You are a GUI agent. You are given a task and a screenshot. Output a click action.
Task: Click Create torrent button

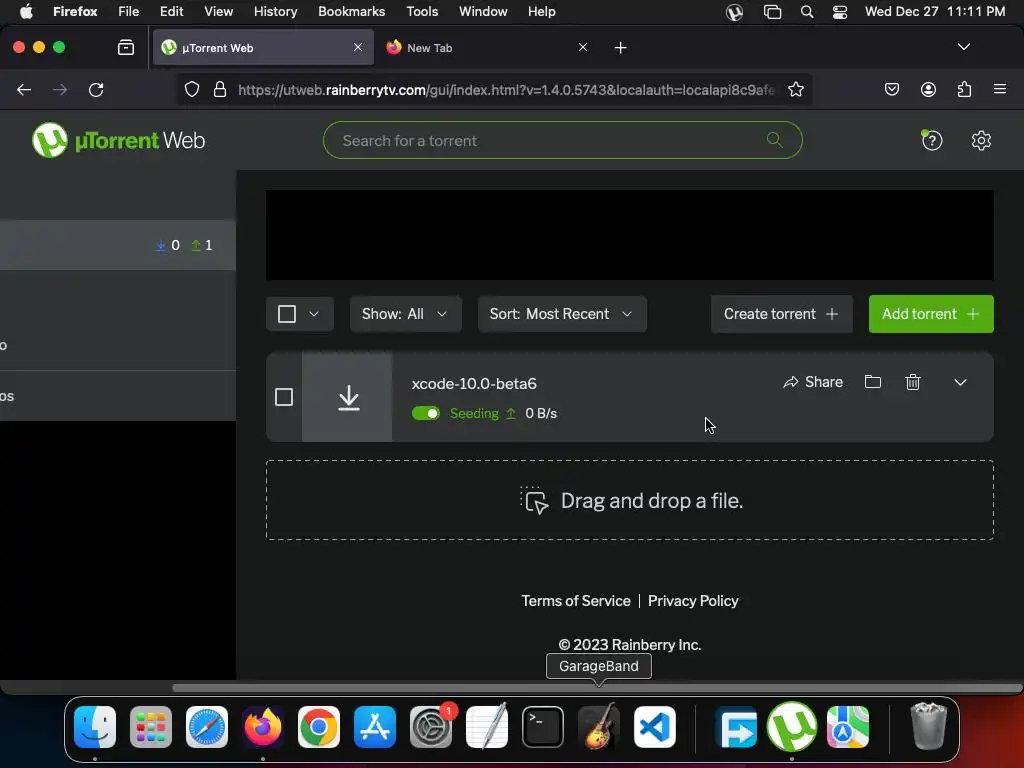(782, 314)
